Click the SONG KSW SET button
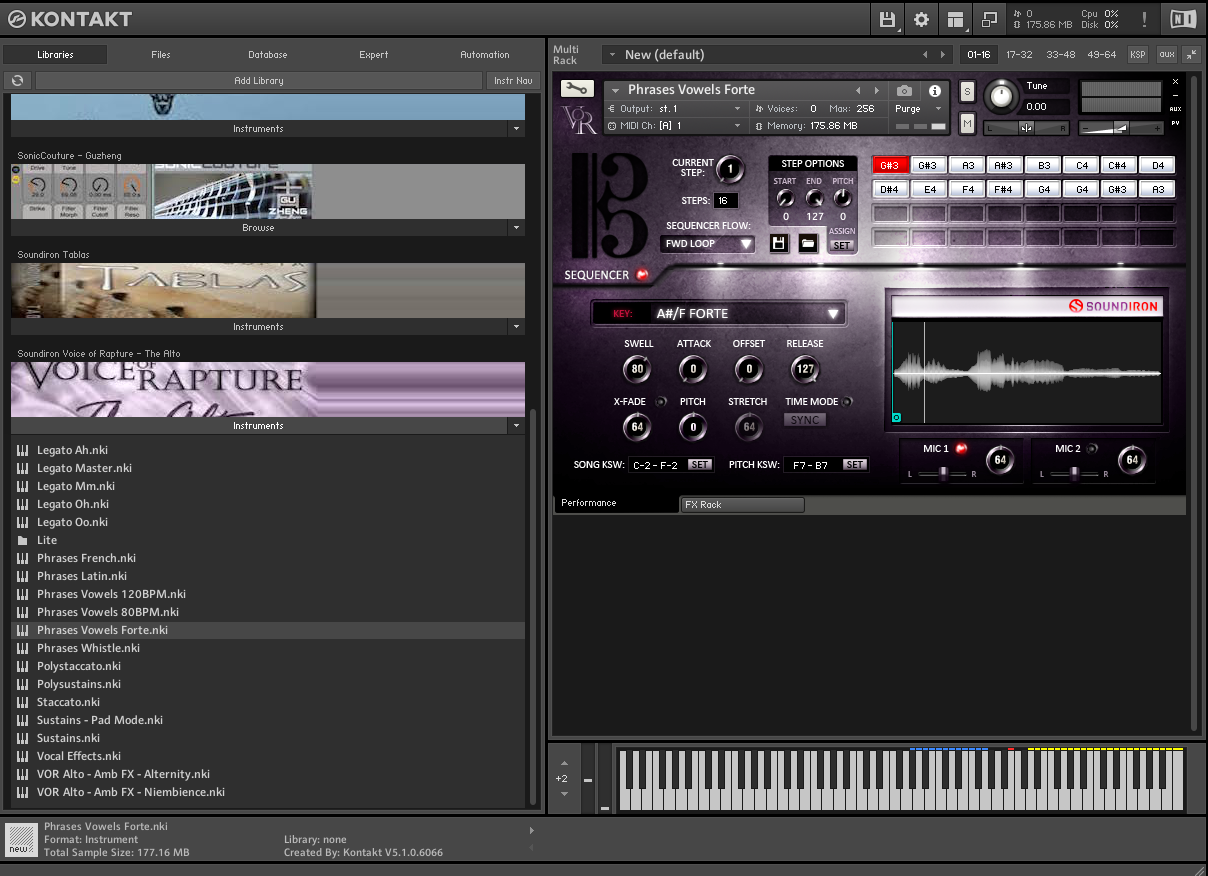 pyautogui.click(x=700, y=464)
